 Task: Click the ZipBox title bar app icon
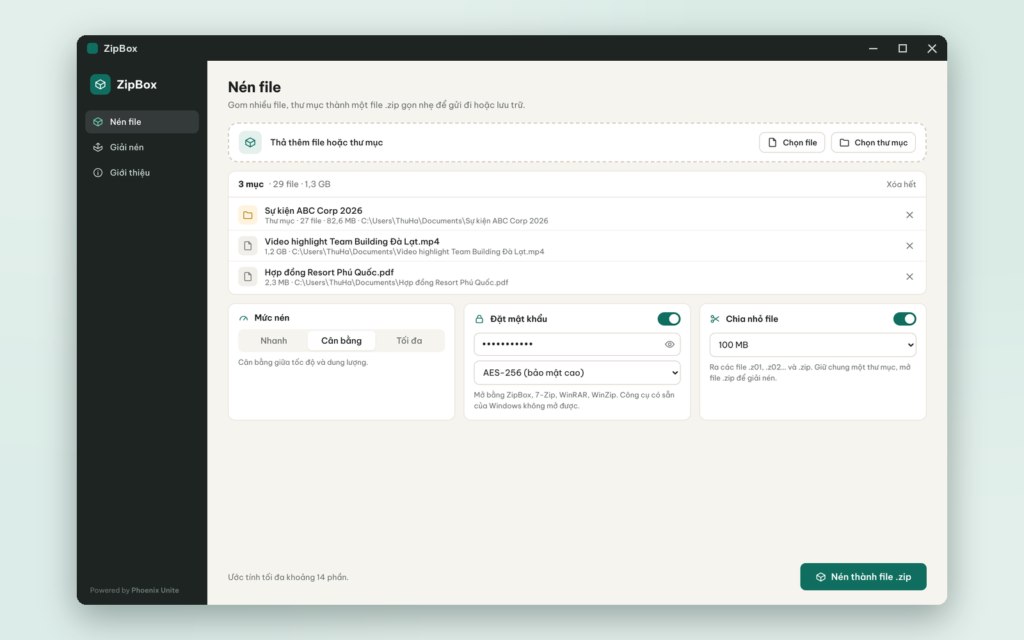coord(93,48)
